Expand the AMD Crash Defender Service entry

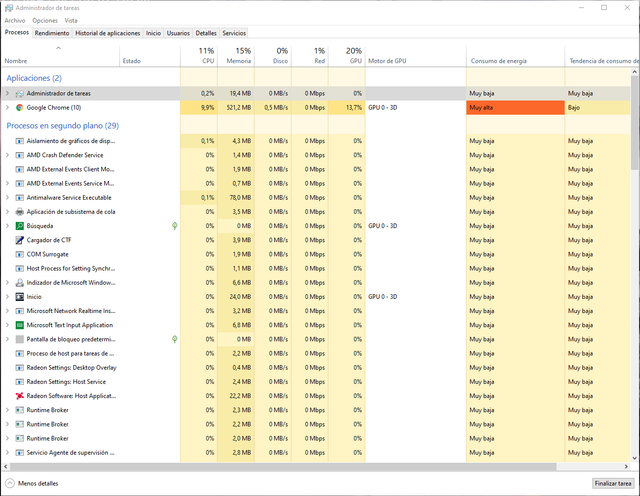[x=7, y=155]
